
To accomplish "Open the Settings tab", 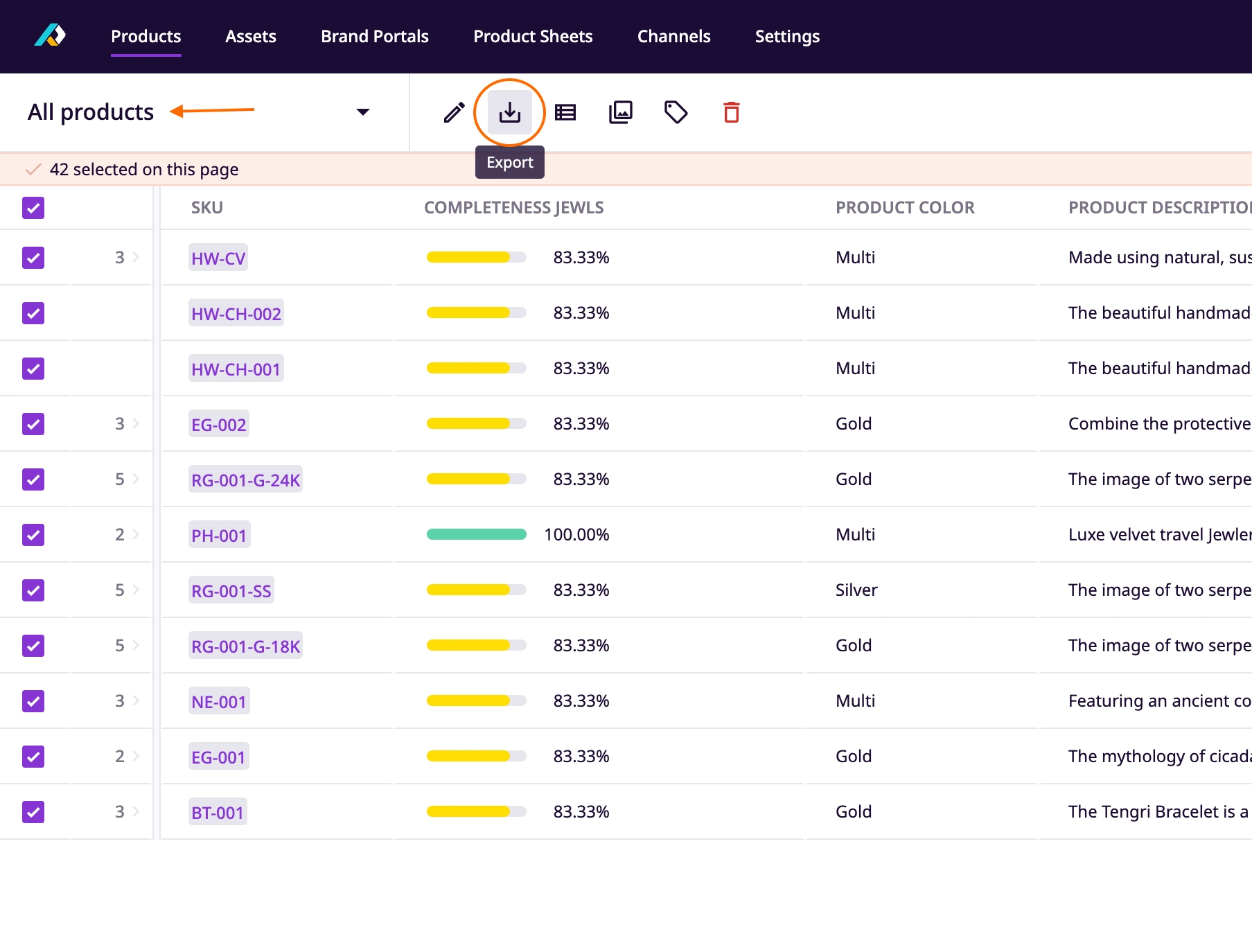I will pos(787,36).
